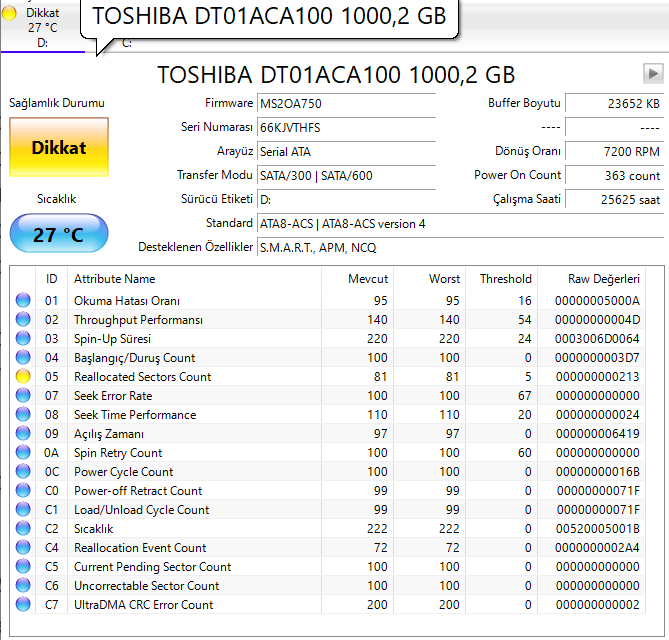Select the Load/Unload Cycle Count attribute name

[141, 509]
